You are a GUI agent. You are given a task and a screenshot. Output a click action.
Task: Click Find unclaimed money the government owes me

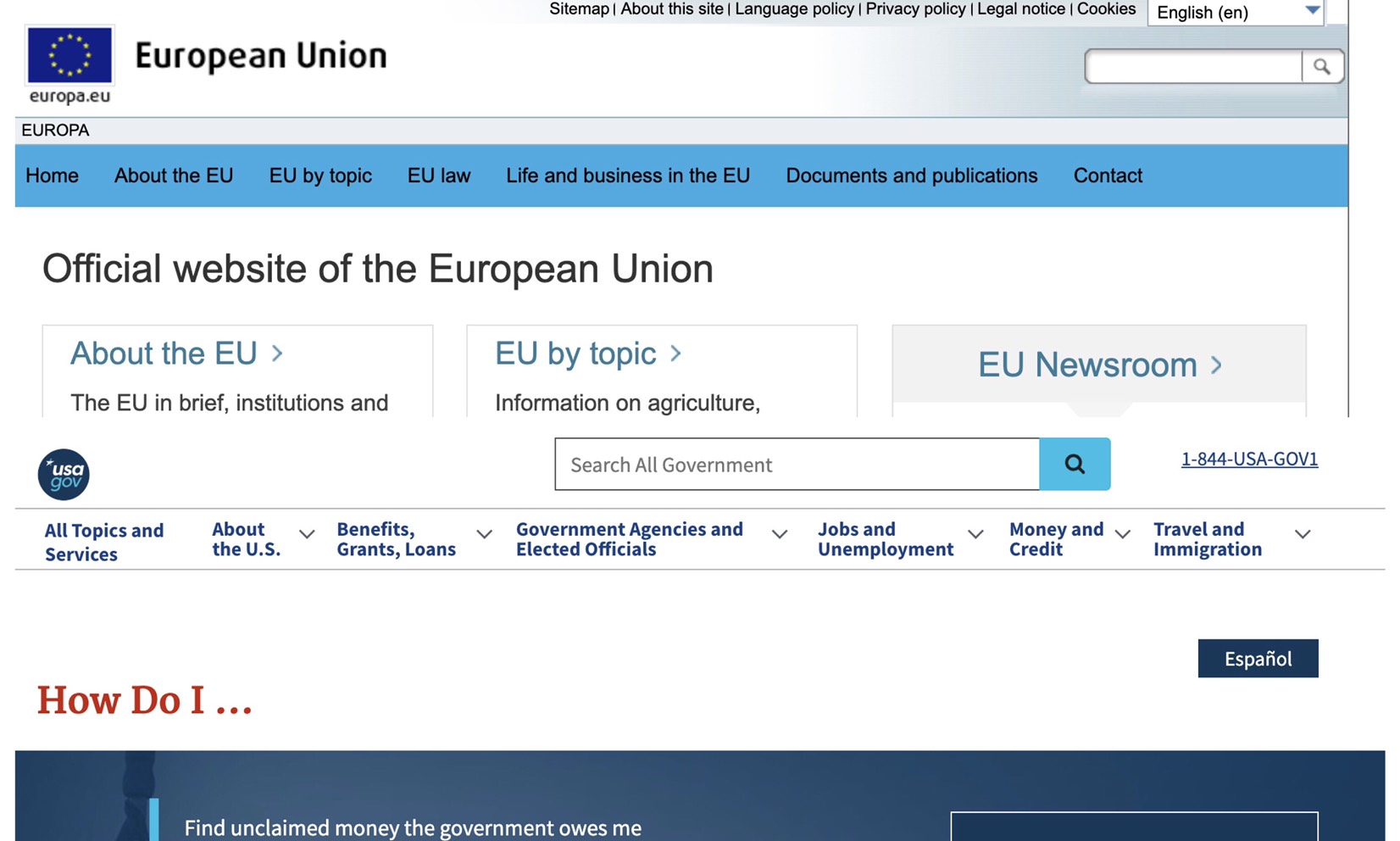413,828
